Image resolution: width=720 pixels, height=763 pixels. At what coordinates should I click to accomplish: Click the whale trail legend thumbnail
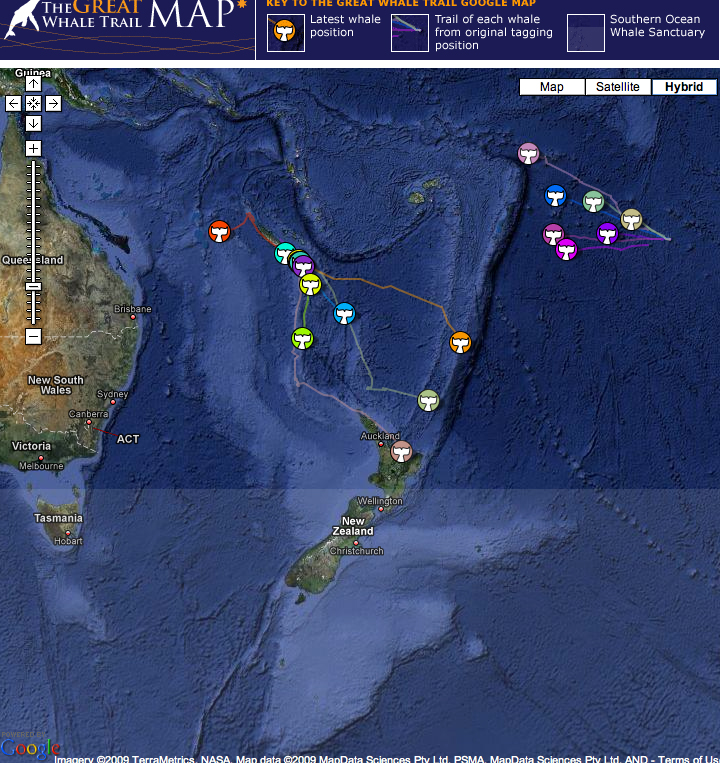pos(410,33)
